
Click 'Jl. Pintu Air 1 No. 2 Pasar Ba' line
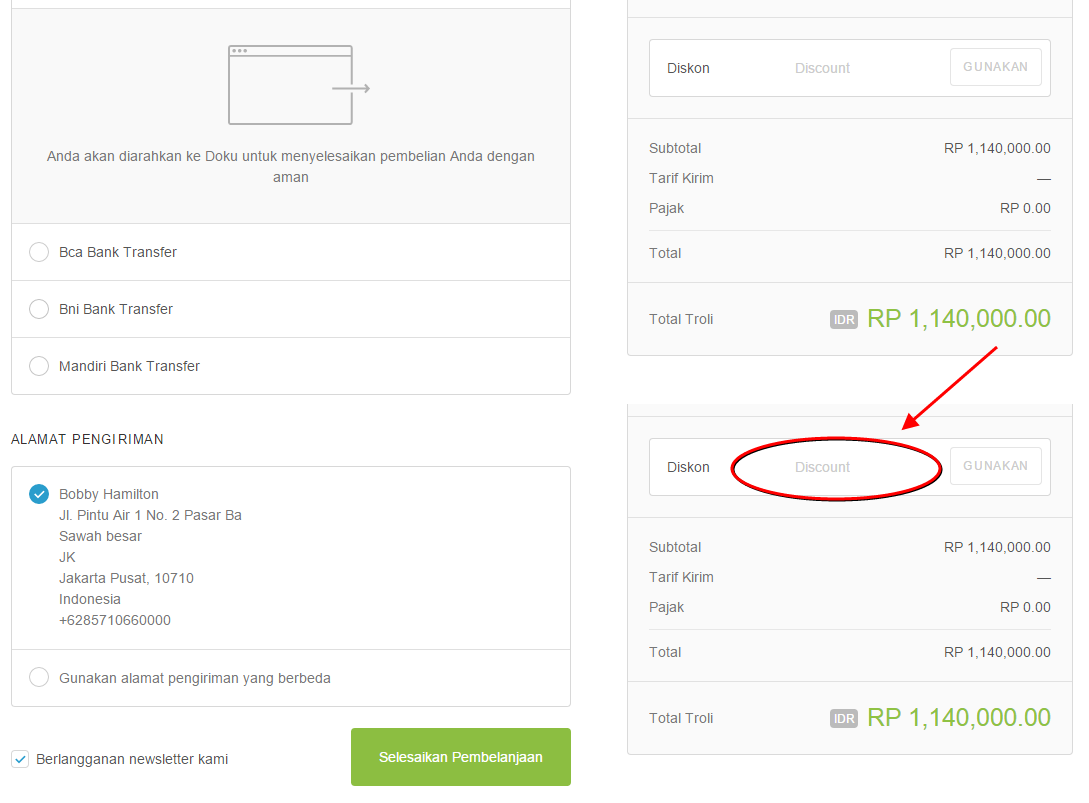click(150, 515)
